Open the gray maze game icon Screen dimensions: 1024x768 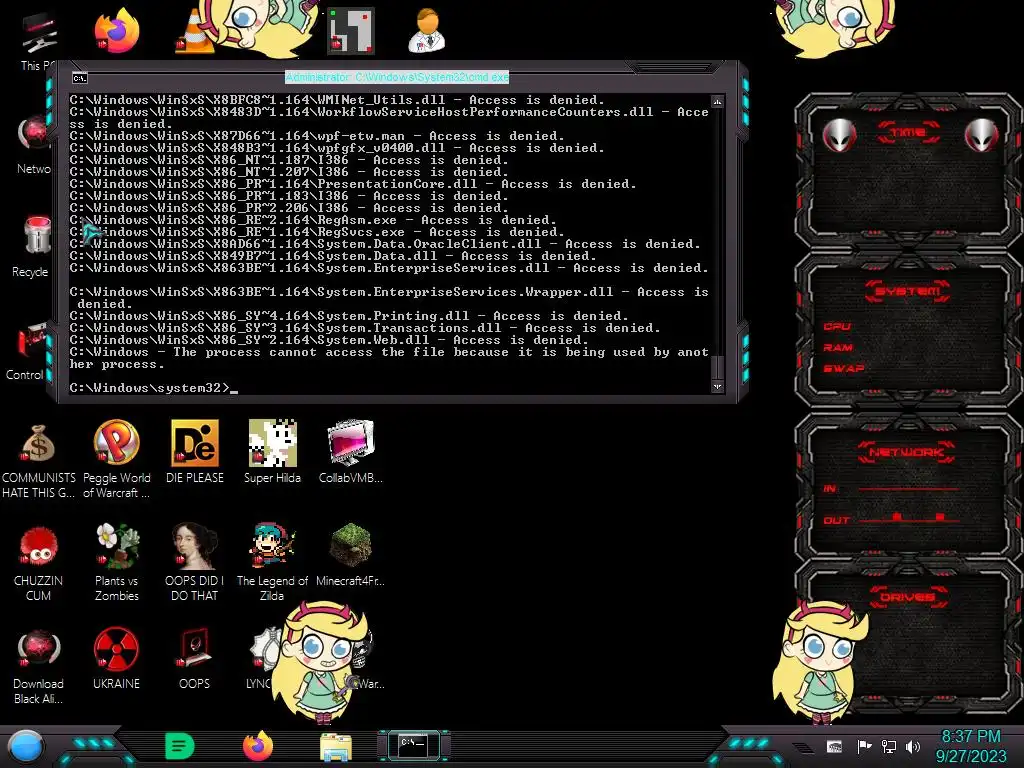click(x=351, y=31)
